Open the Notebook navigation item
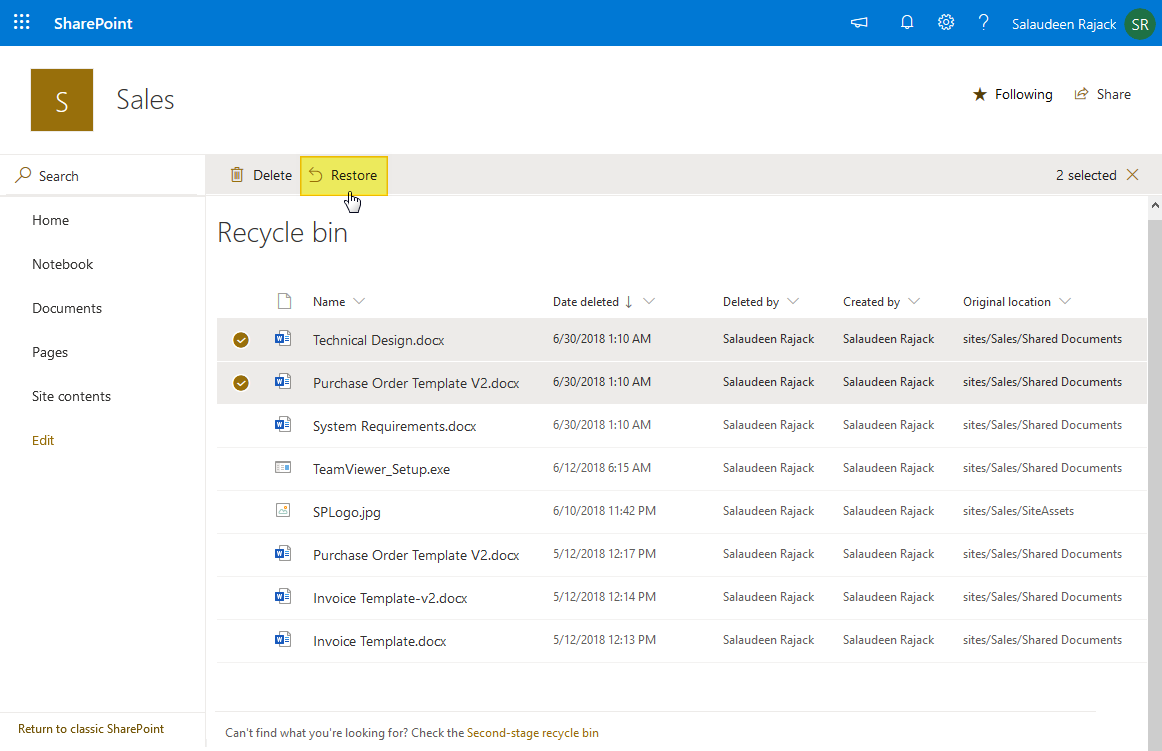The width and height of the screenshot is (1162, 751). (62, 263)
